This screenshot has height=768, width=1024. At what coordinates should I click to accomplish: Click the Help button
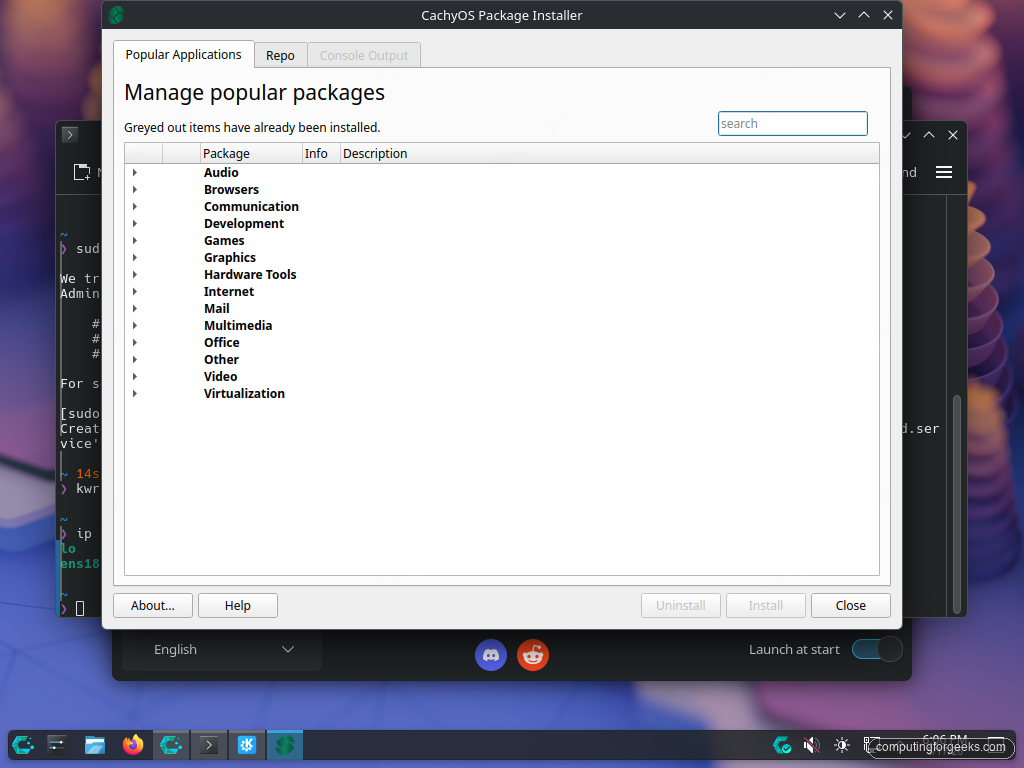(238, 605)
